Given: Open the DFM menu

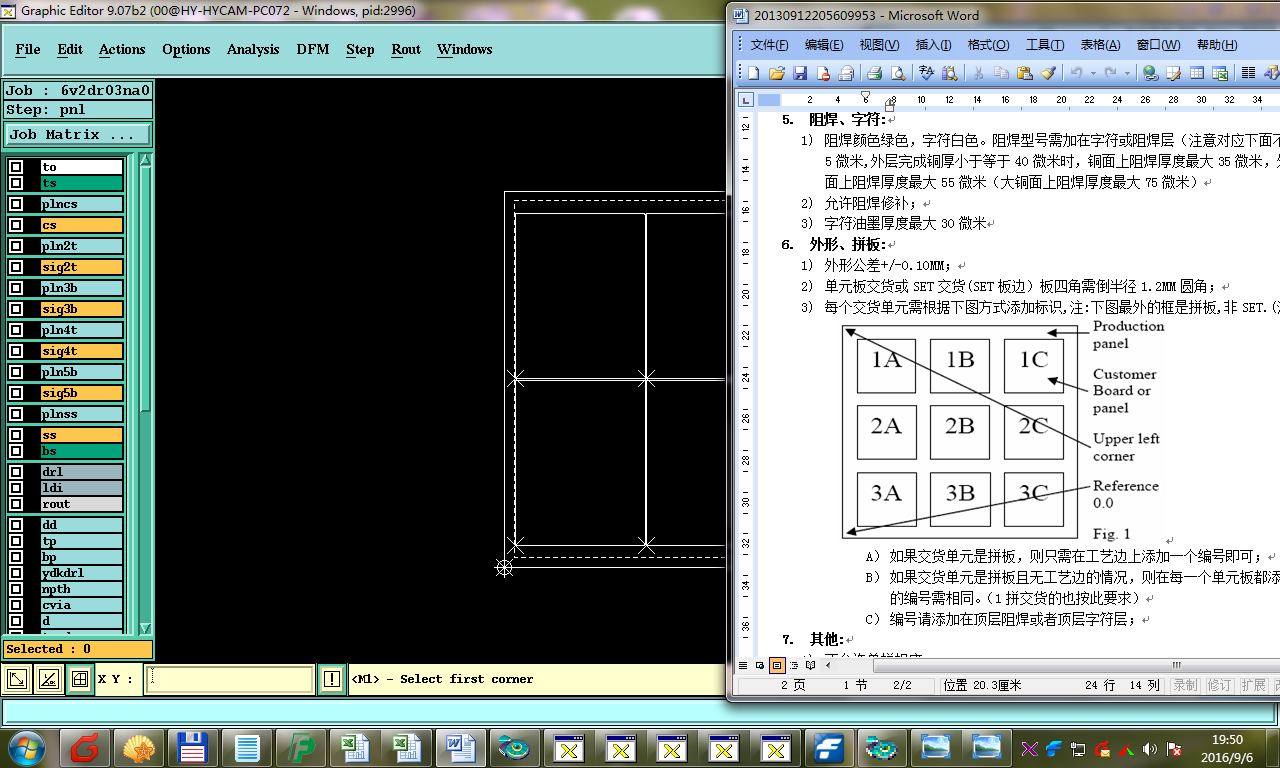Looking at the screenshot, I should [313, 49].
